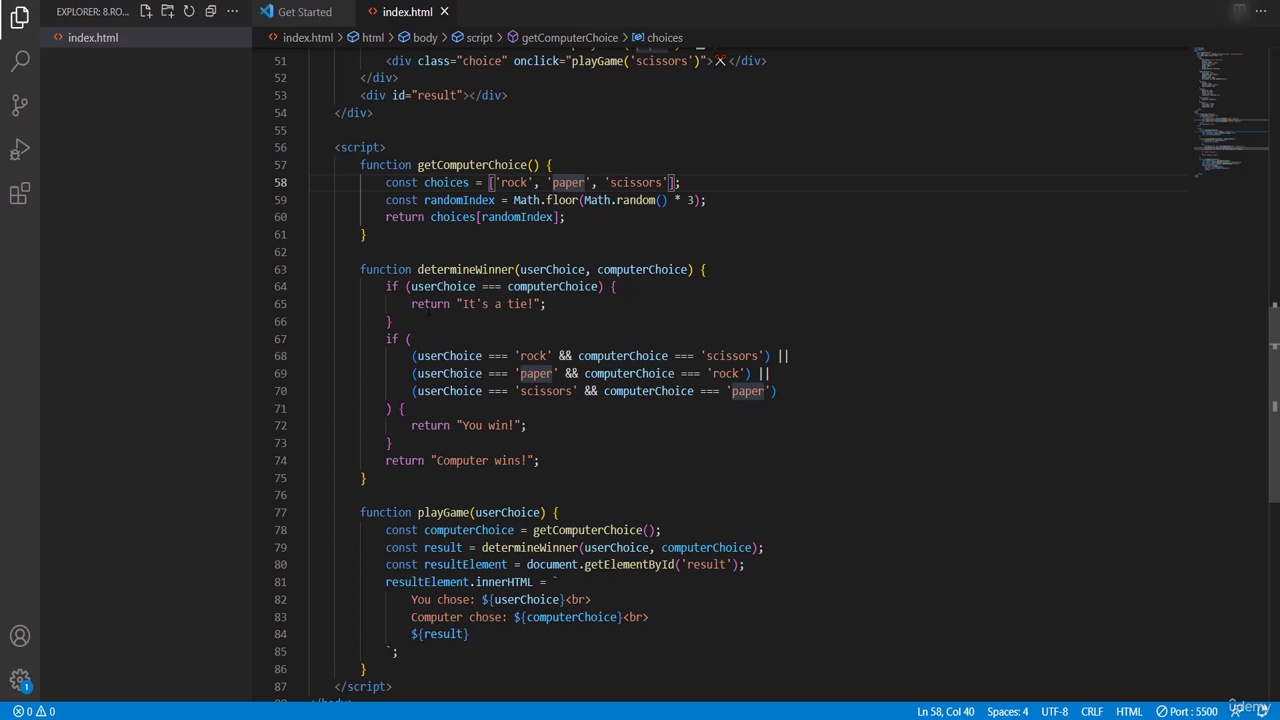Open the notifications bell in status bar
This screenshot has width=1280, height=720.
[1261, 712]
